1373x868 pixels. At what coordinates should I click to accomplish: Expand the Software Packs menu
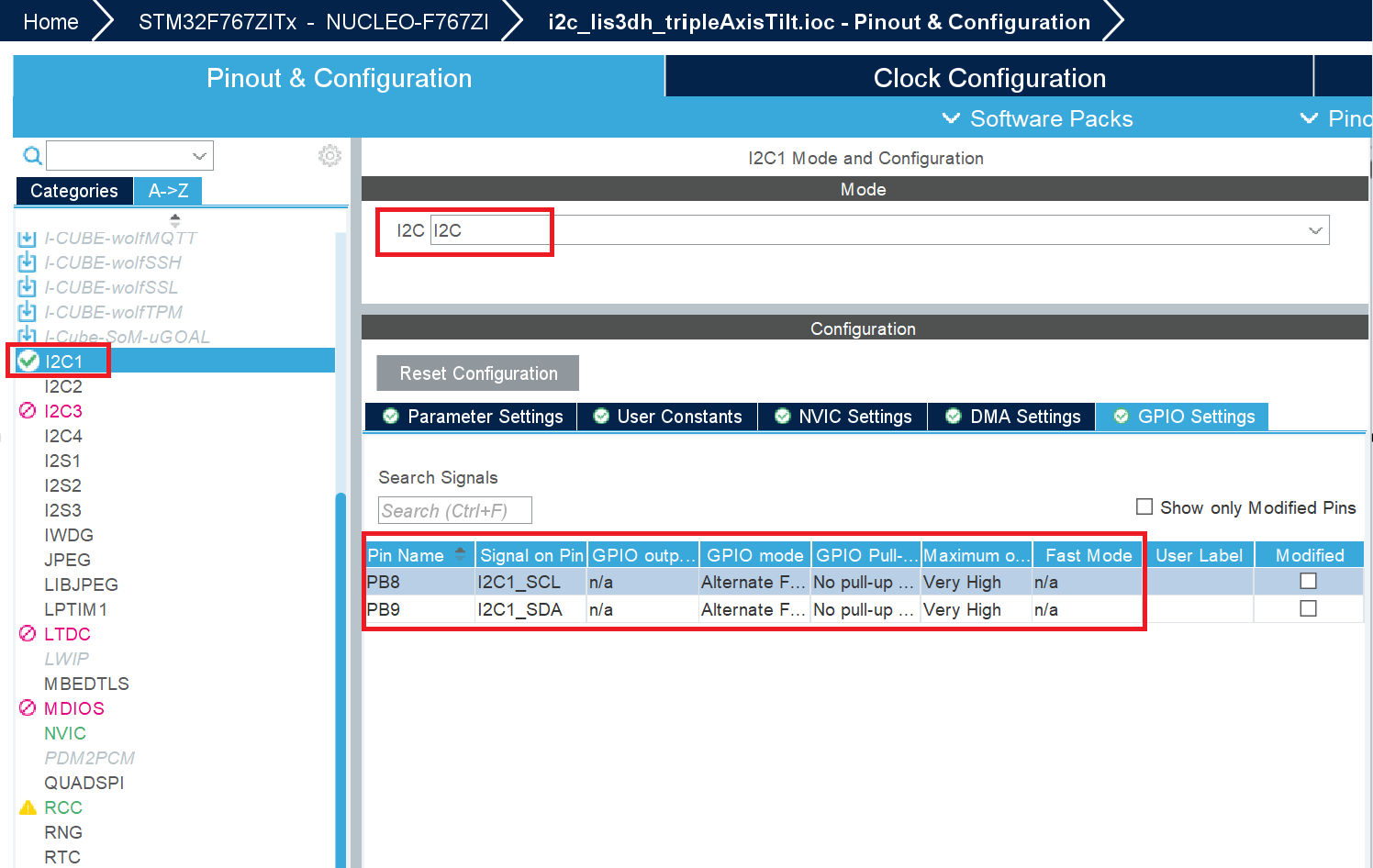click(x=1039, y=119)
